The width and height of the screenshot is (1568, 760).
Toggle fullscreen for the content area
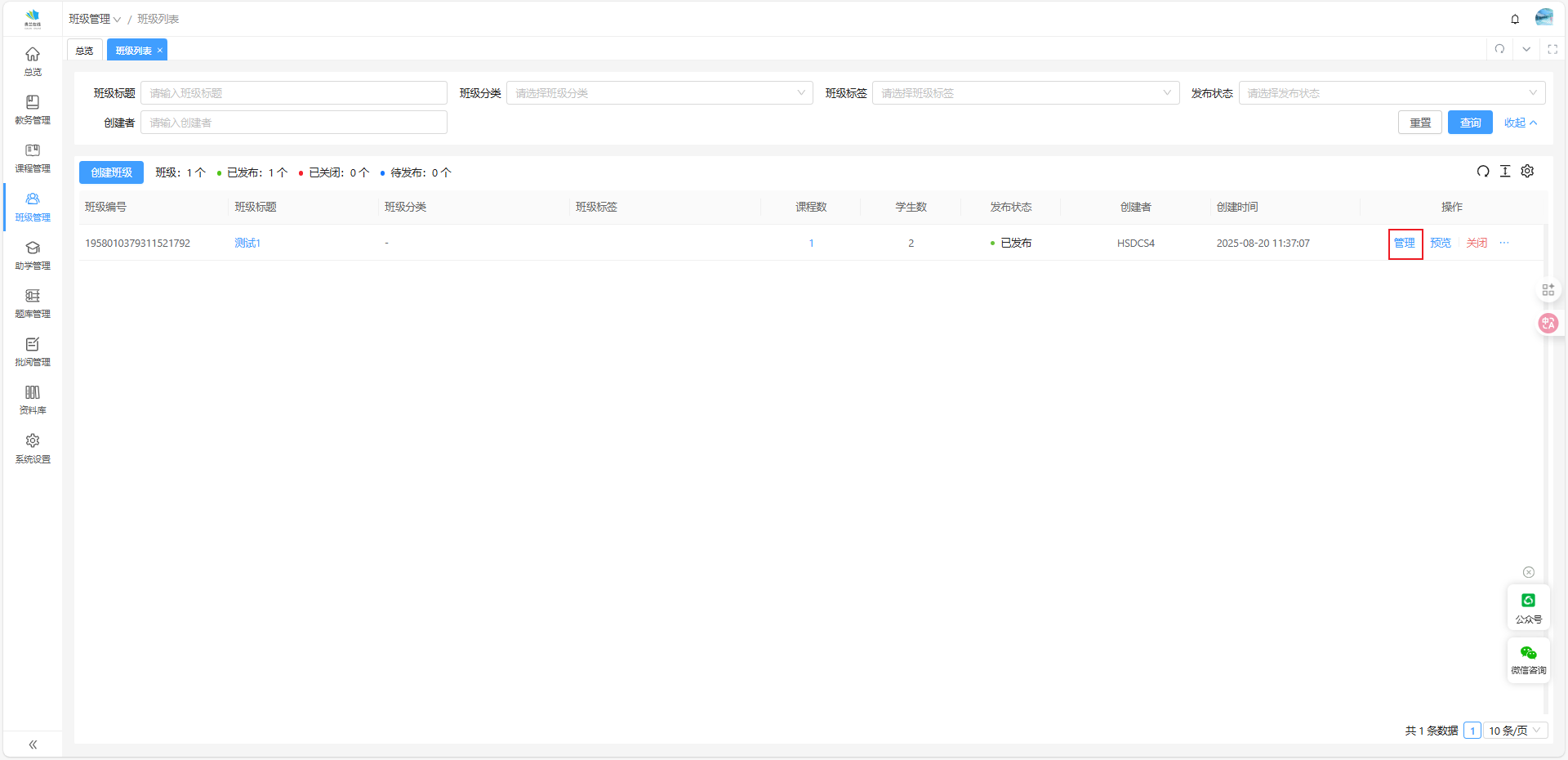1552,49
